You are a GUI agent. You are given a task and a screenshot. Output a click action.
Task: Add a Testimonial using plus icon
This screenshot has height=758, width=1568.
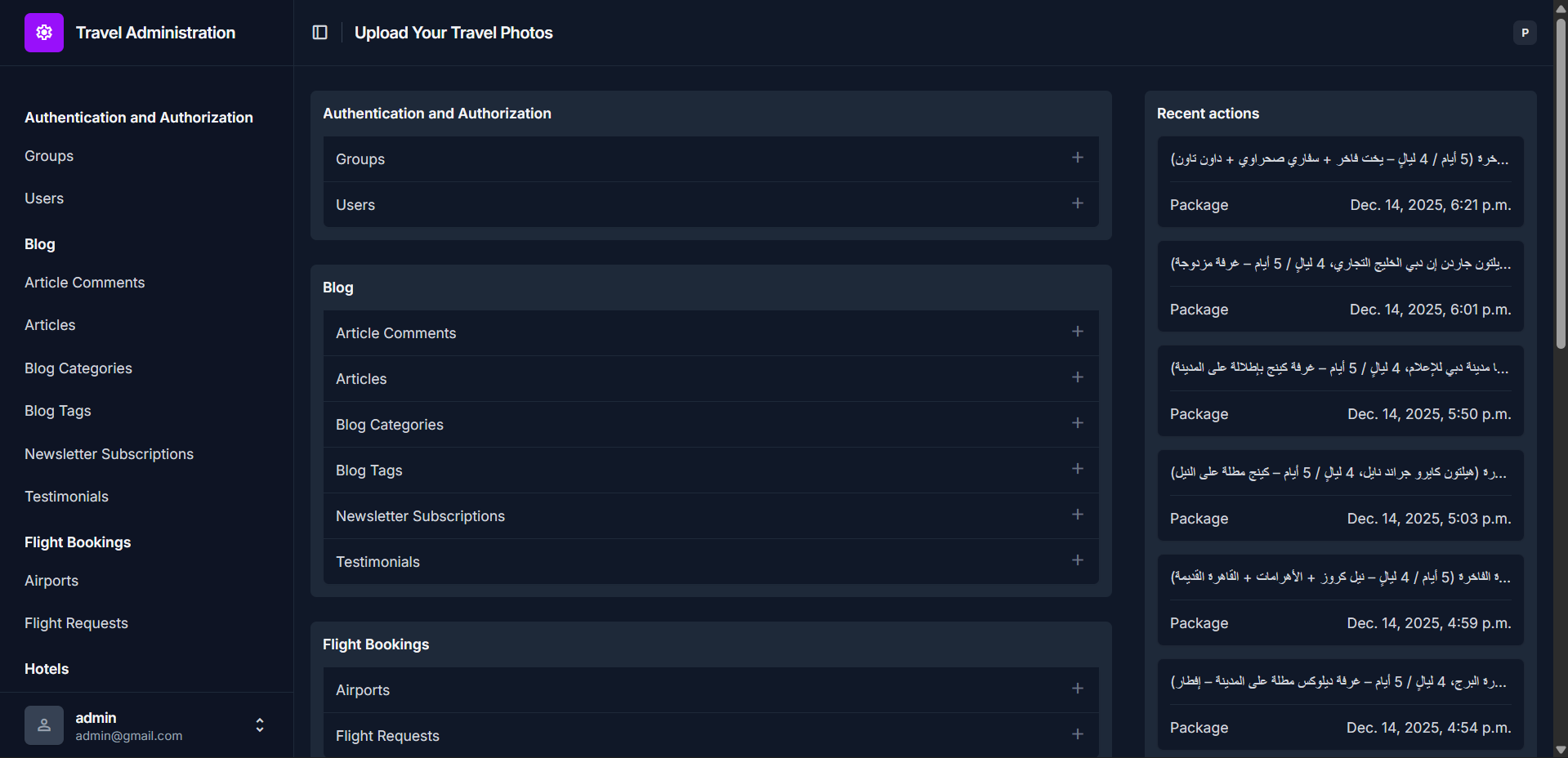coord(1078,560)
